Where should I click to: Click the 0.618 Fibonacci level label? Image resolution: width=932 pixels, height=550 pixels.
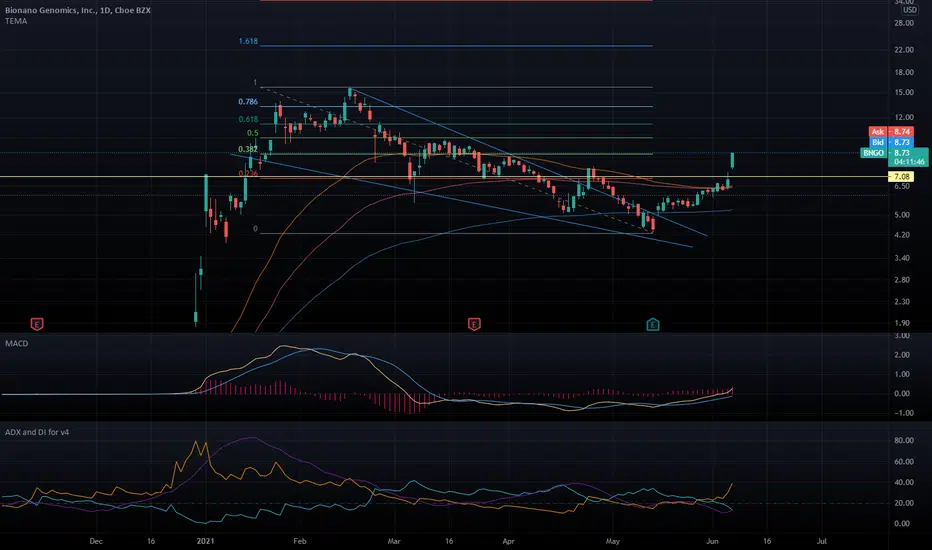pyautogui.click(x=248, y=119)
